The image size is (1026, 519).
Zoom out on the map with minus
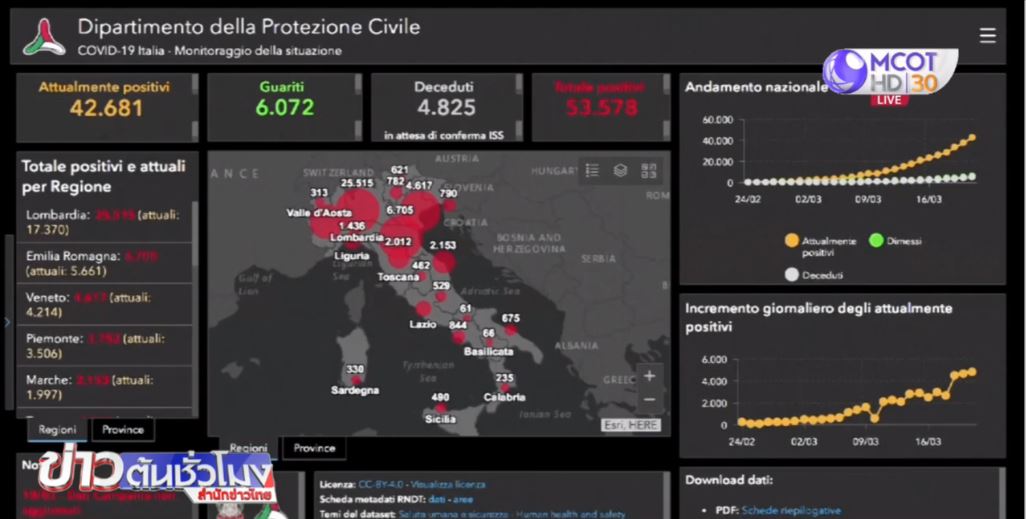[649, 399]
